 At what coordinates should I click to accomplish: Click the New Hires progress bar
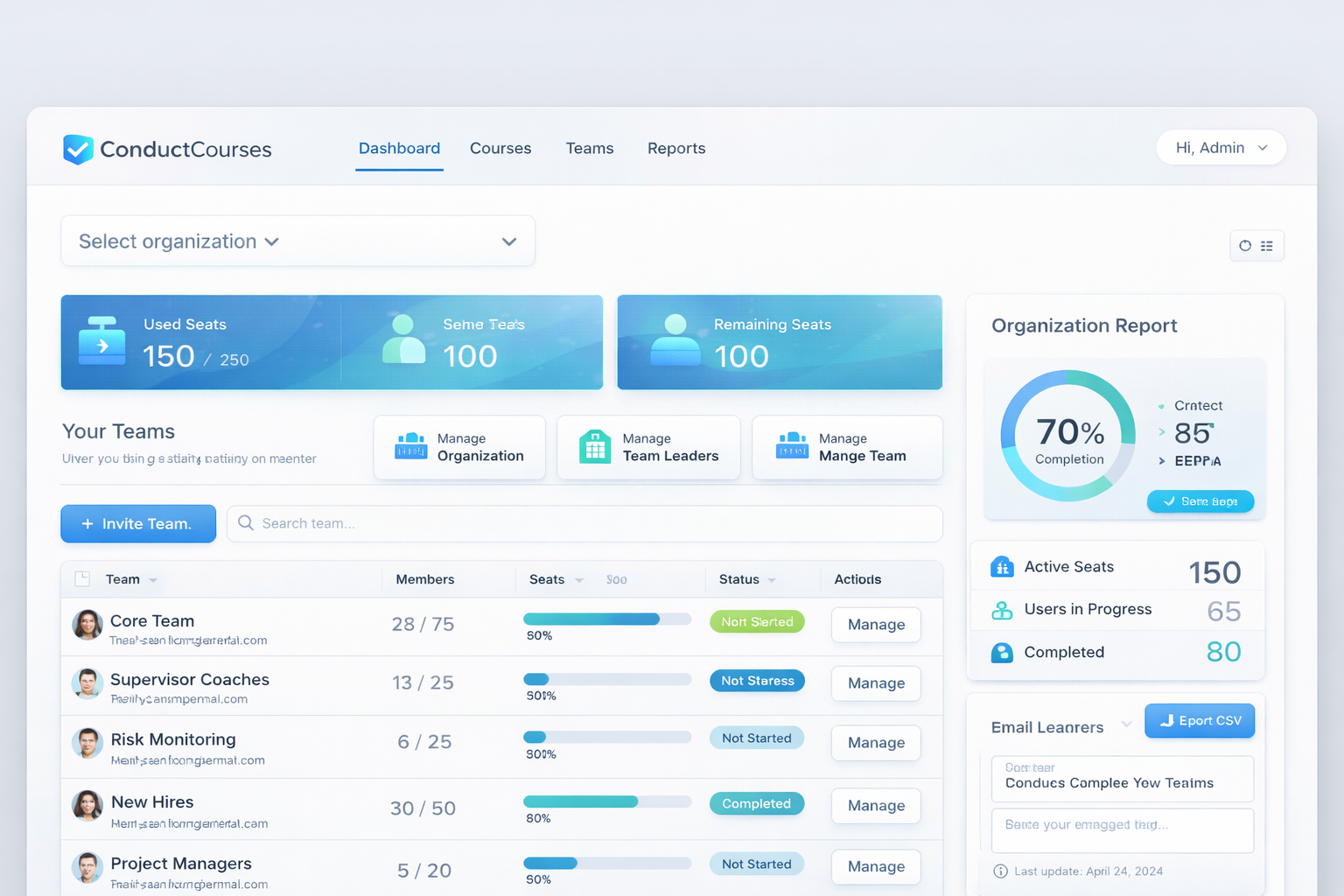606,801
